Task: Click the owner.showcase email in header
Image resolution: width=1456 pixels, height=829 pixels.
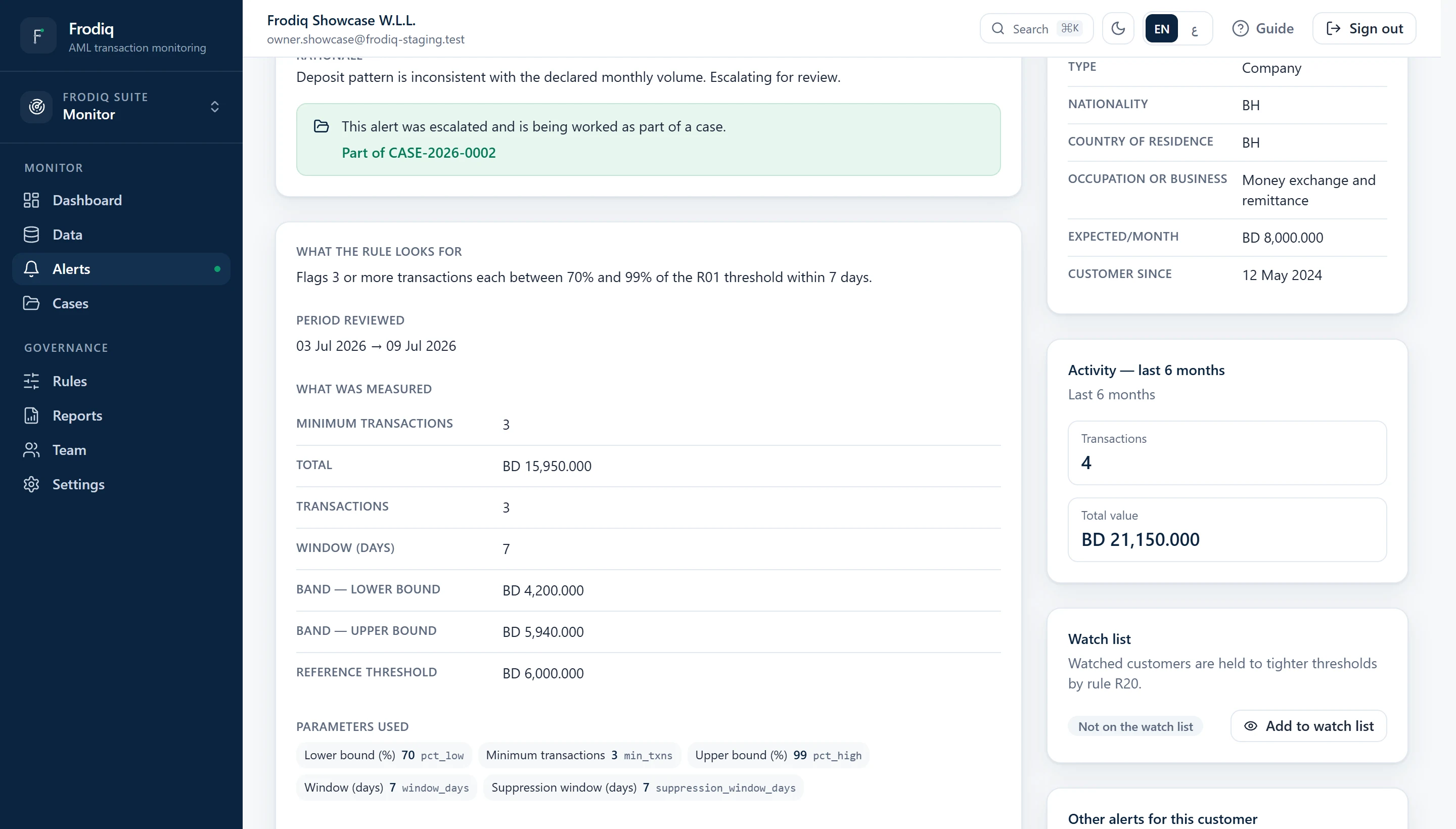Action: click(366, 39)
